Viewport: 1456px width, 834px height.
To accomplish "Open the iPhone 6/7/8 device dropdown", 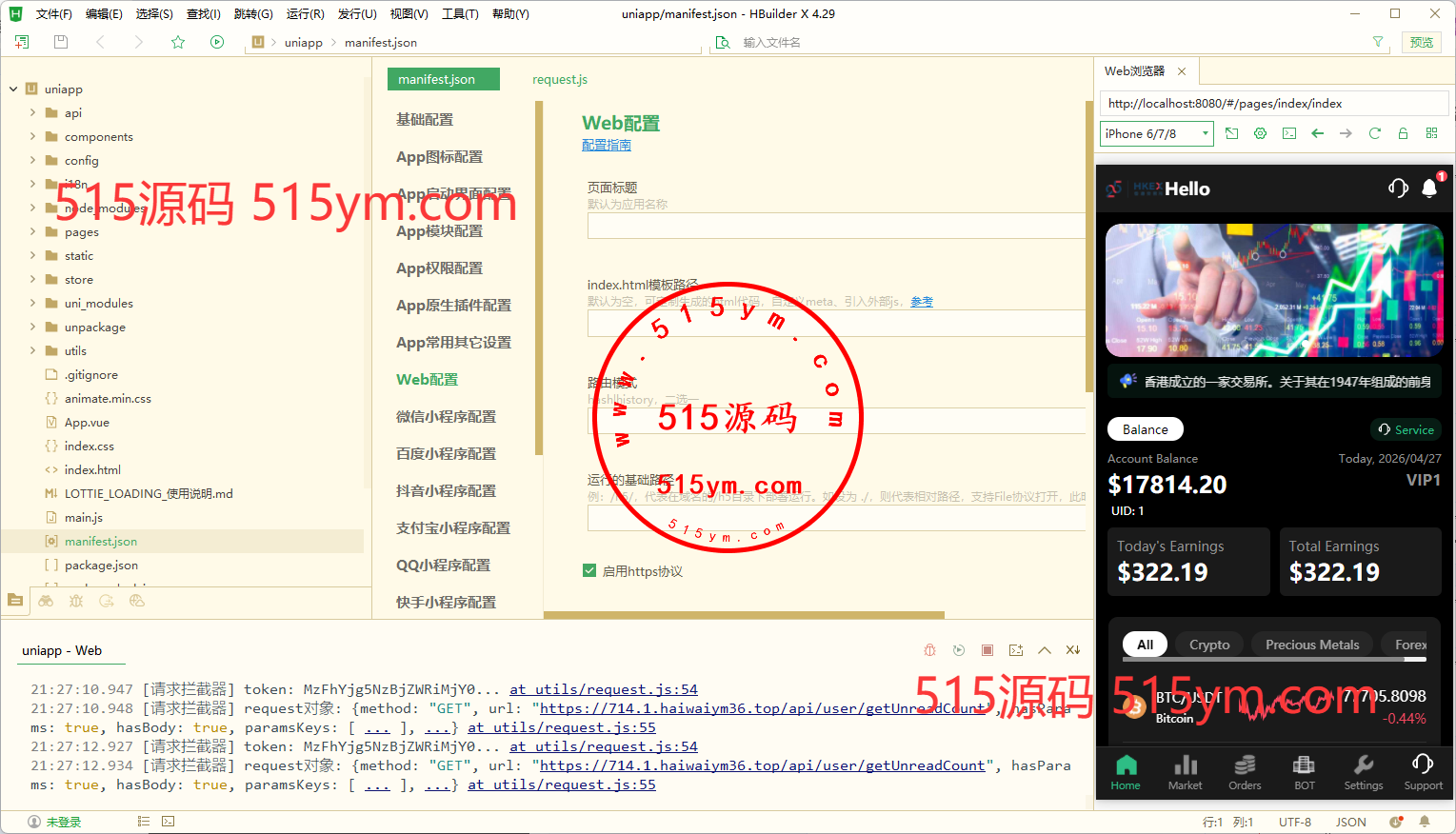I will (1157, 134).
